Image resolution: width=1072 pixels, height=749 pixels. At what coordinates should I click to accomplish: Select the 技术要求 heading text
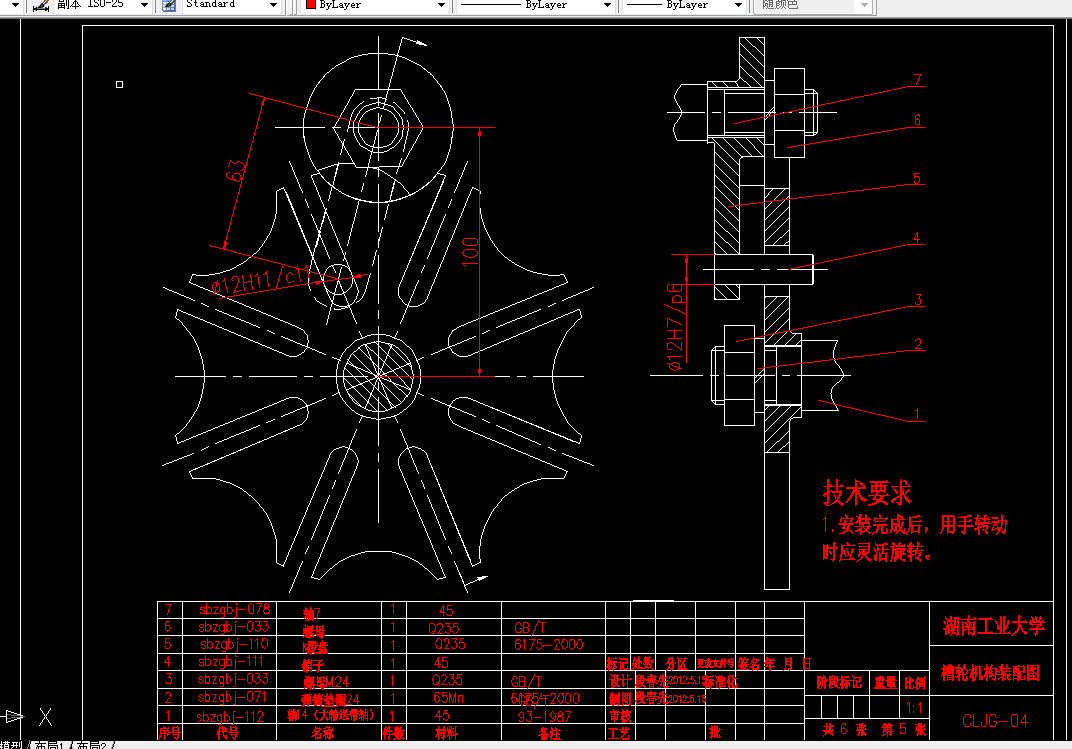[x=867, y=493]
